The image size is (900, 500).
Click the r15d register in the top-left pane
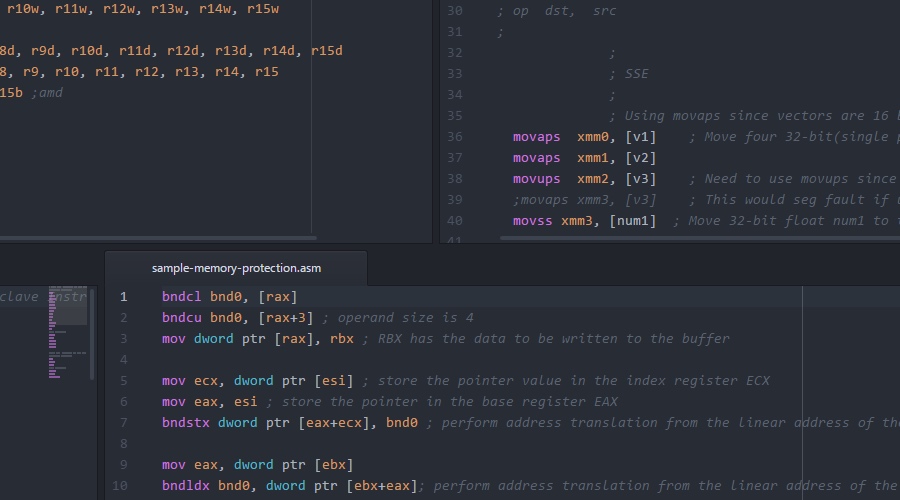click(326, 51)
